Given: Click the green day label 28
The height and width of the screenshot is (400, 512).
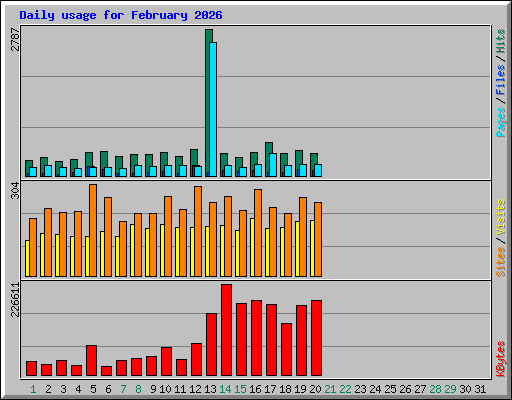Looking at the screenshot, I should point(435,389).
